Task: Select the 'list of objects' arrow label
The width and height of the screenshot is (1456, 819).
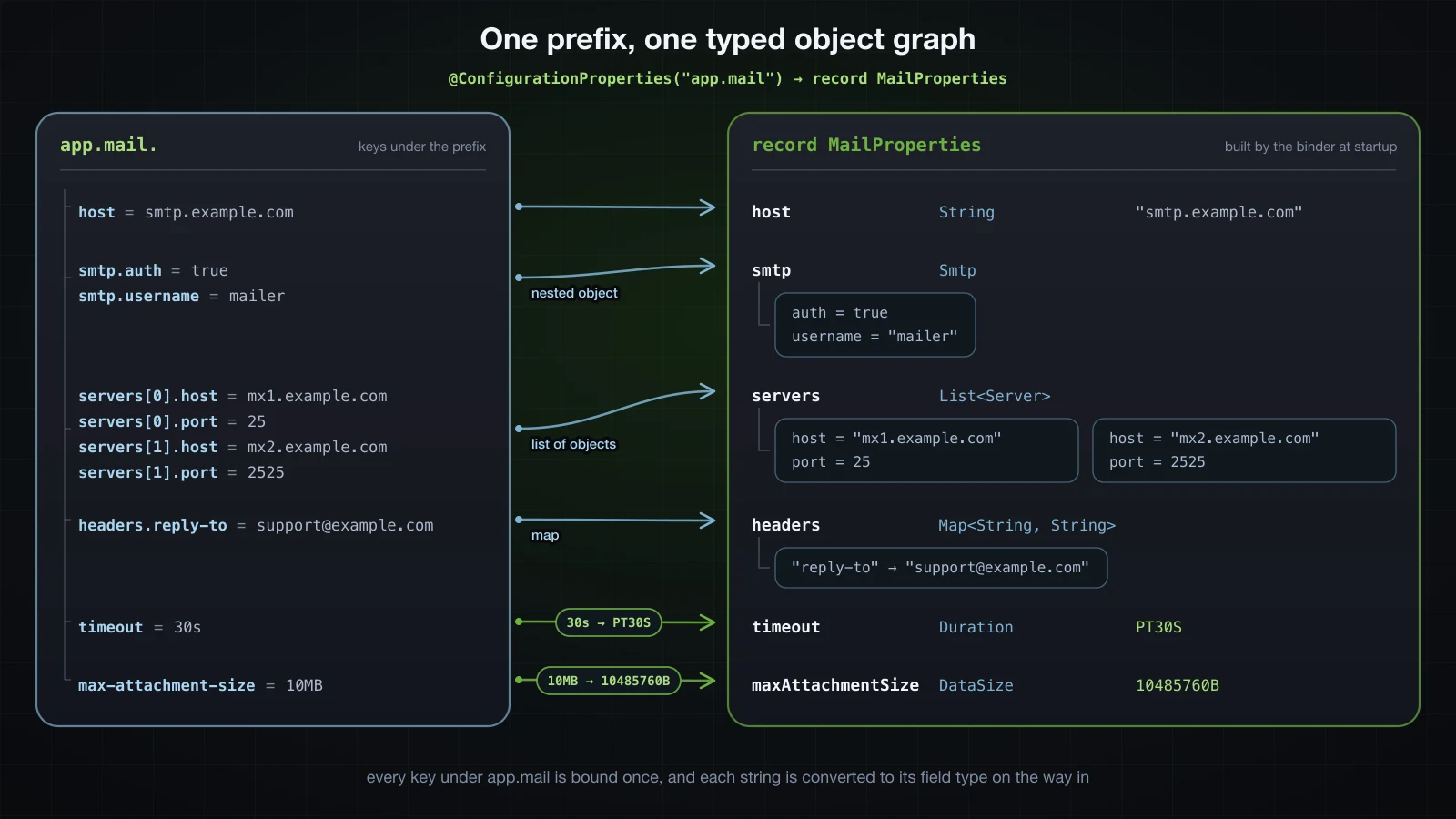Action: pos(573,444)
